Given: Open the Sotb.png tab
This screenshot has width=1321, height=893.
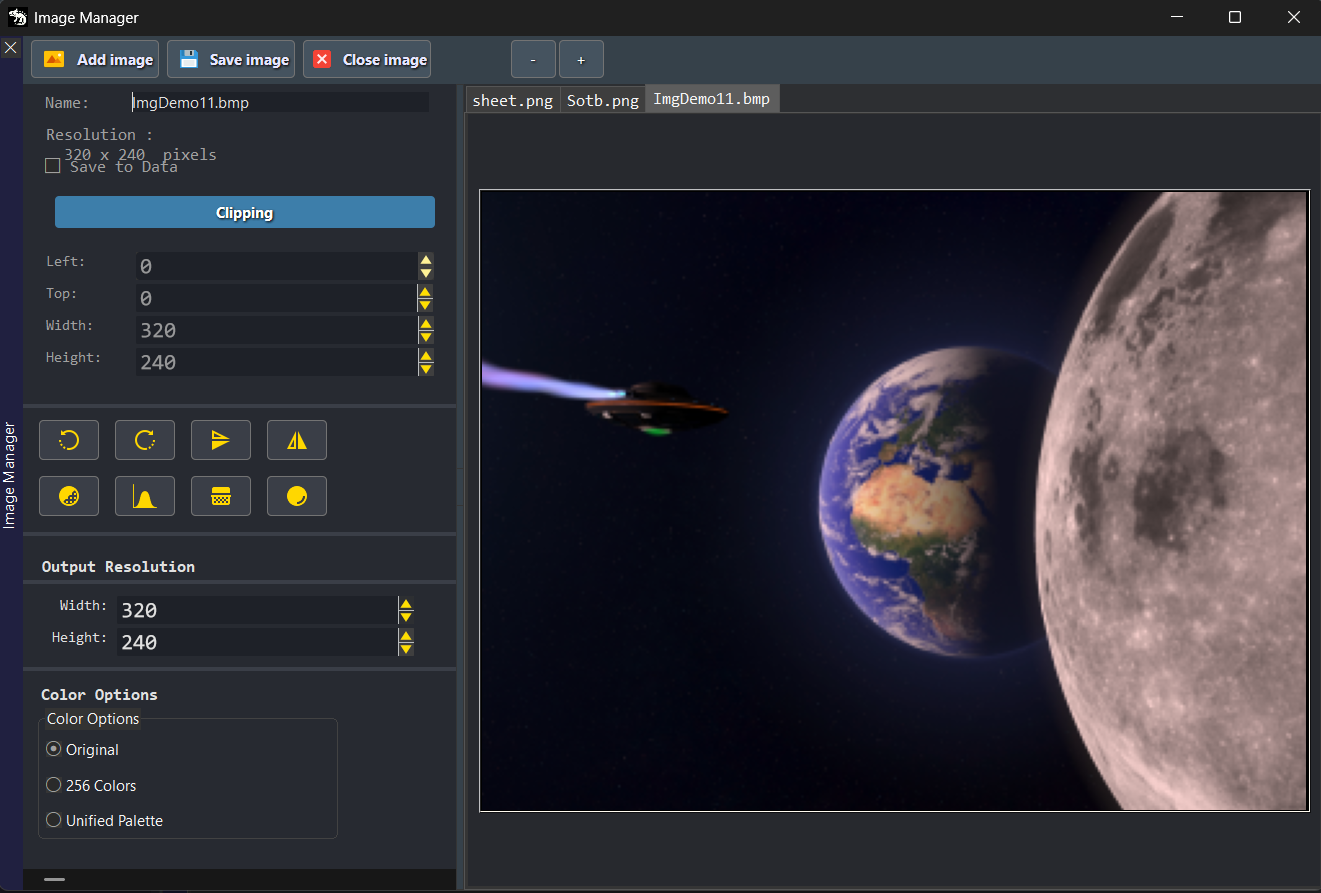Looking at the screenshot, I should 602,99.
